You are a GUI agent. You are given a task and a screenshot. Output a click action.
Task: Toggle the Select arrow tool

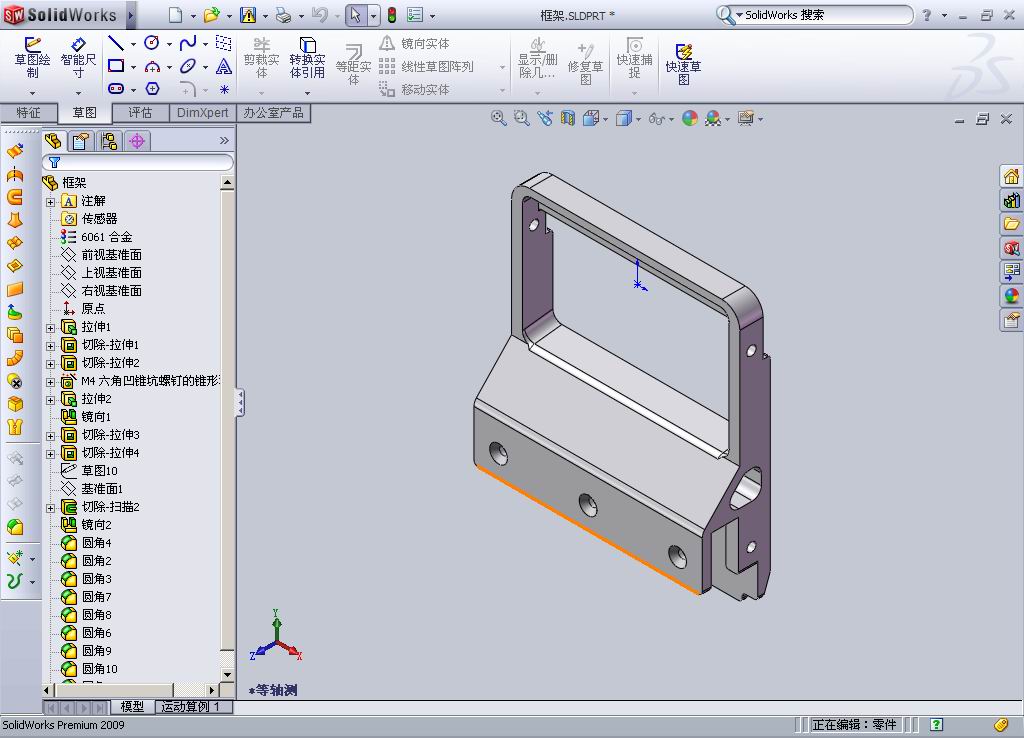tap(355, 15)
